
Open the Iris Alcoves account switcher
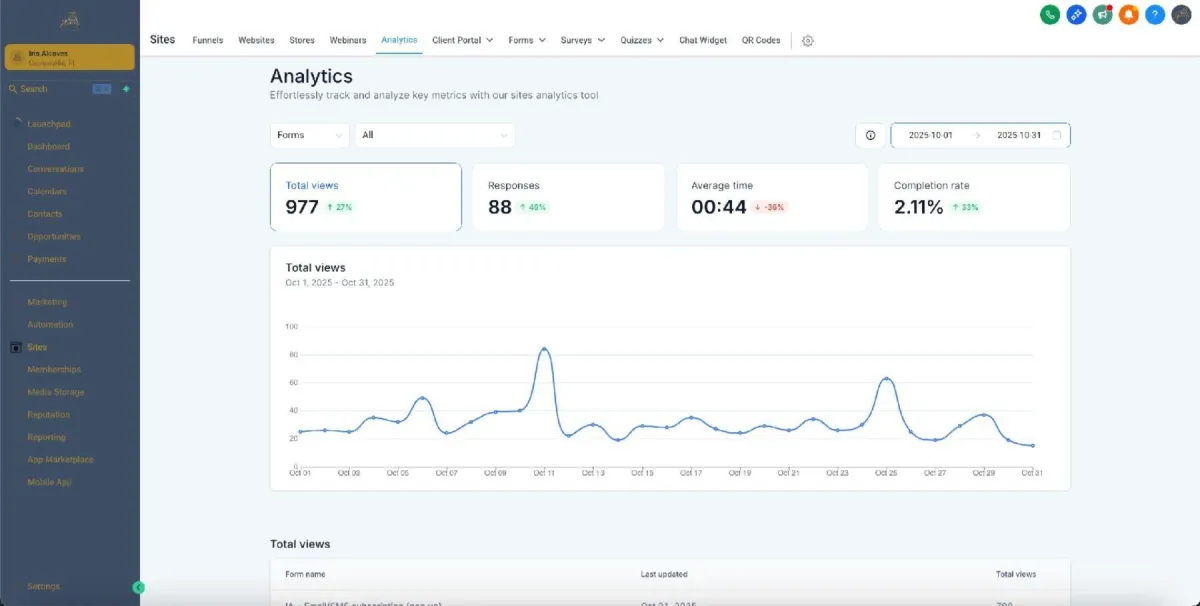[x=70, y=57]
